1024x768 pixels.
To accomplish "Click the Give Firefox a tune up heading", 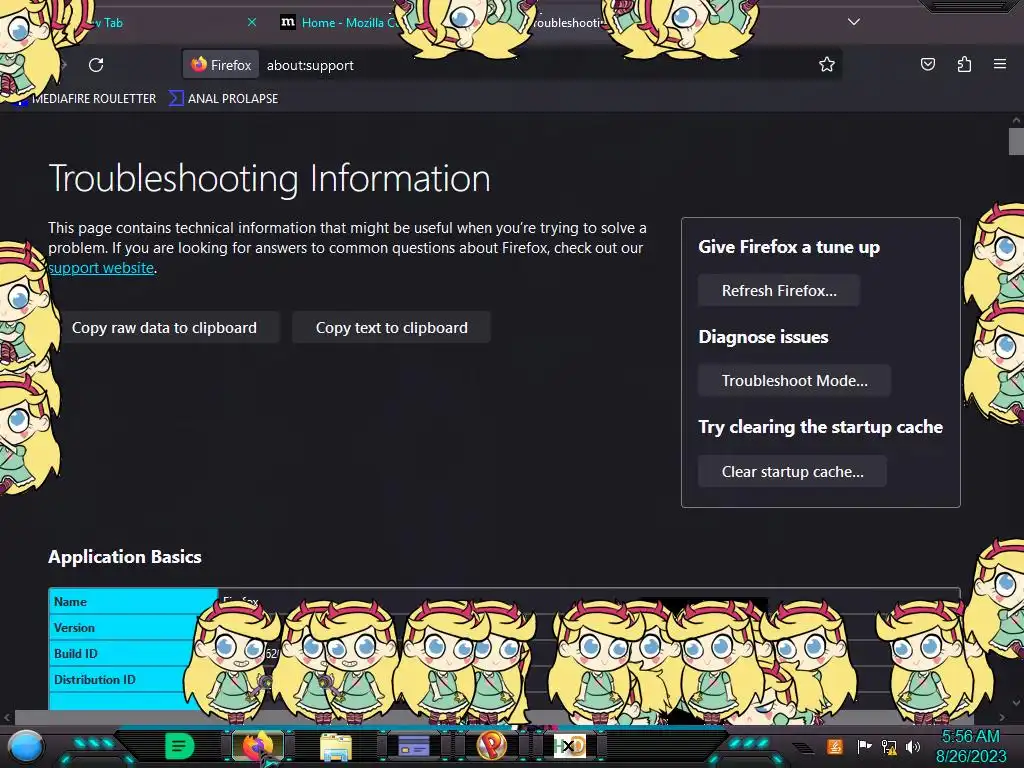I will 789,247.
